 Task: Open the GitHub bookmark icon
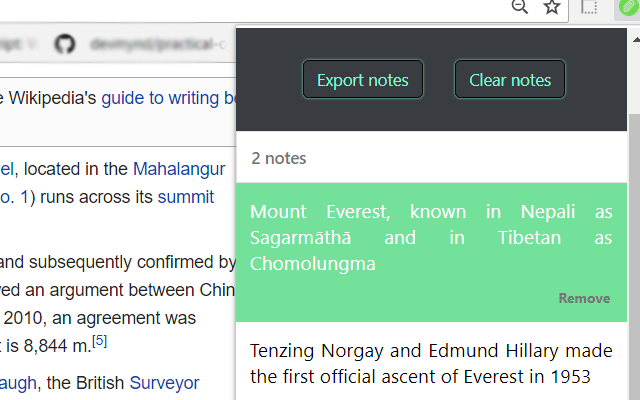pyautogui.click(x=65, y=44)
